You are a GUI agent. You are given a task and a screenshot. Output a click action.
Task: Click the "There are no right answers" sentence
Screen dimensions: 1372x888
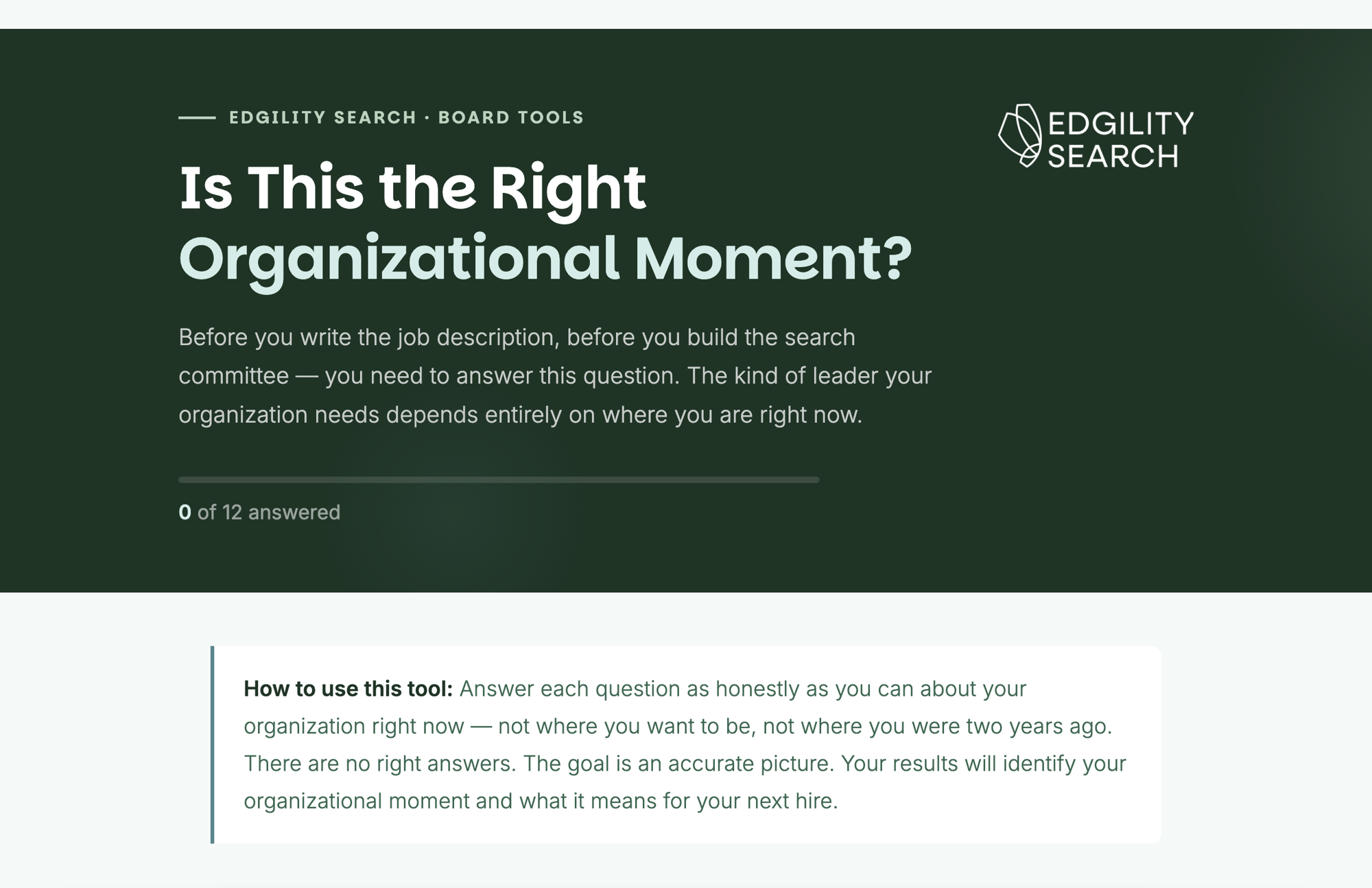379,763
